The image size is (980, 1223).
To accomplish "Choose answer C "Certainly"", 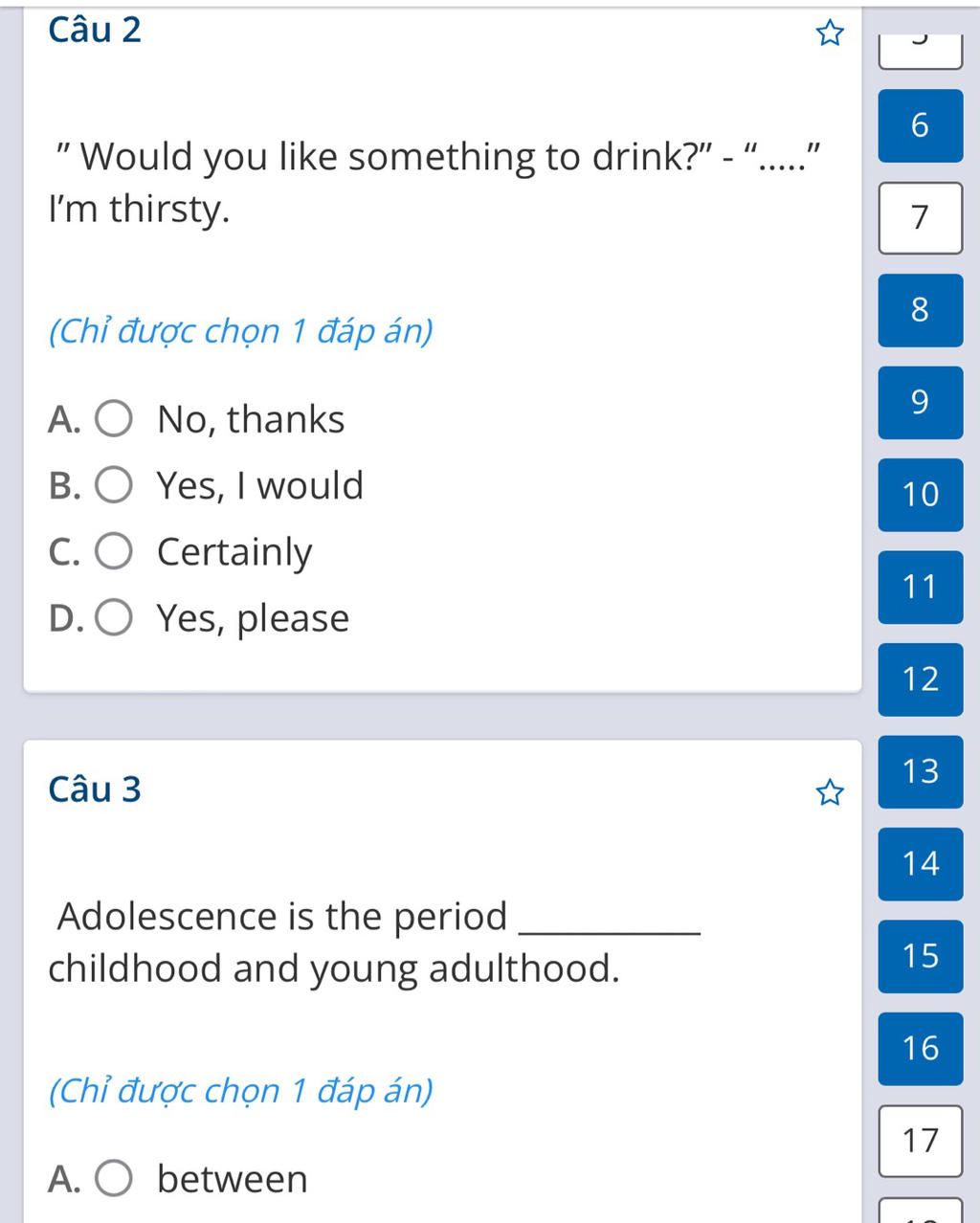I will click(114, 552).
